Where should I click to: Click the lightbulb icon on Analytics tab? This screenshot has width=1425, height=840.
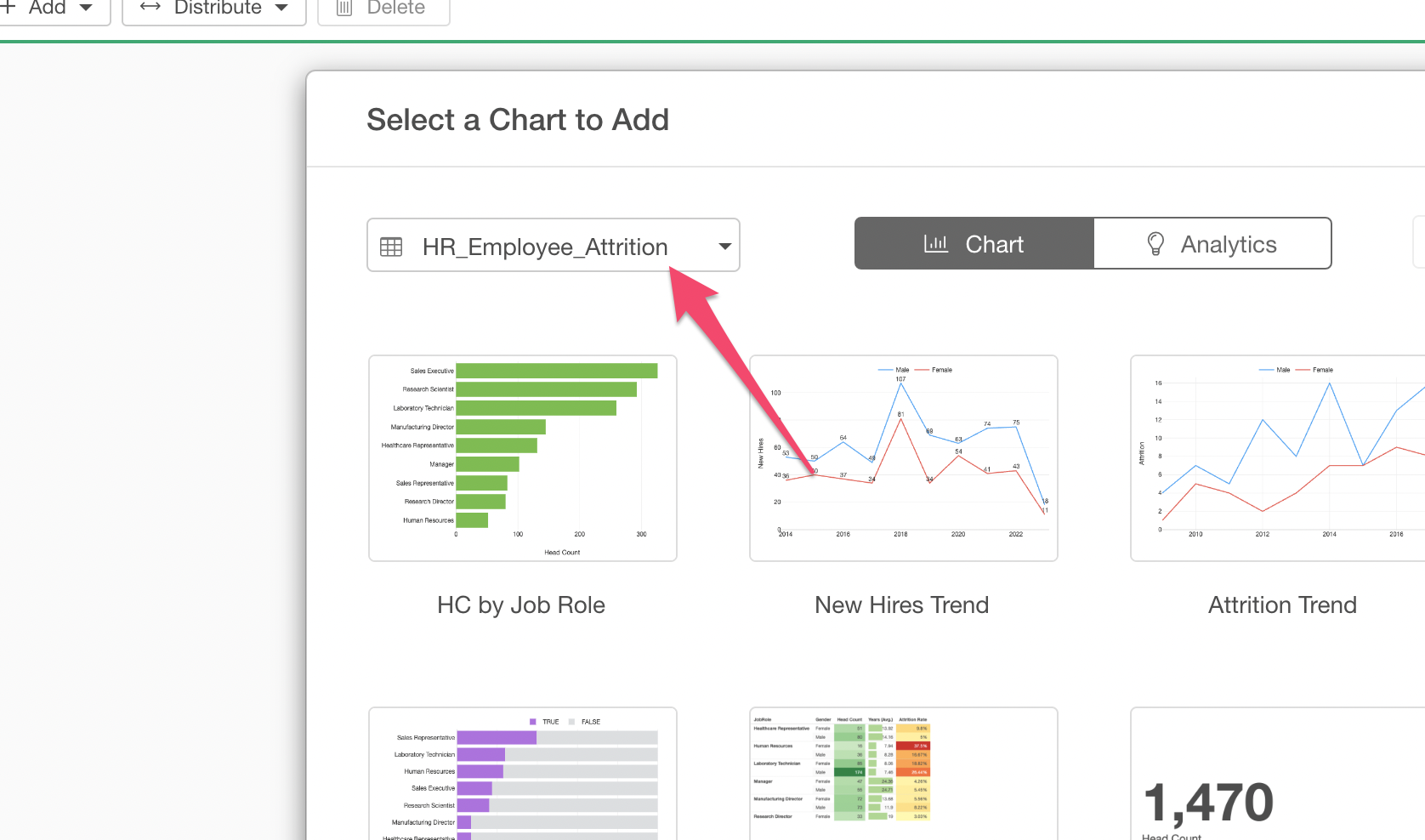[1155, 244]
